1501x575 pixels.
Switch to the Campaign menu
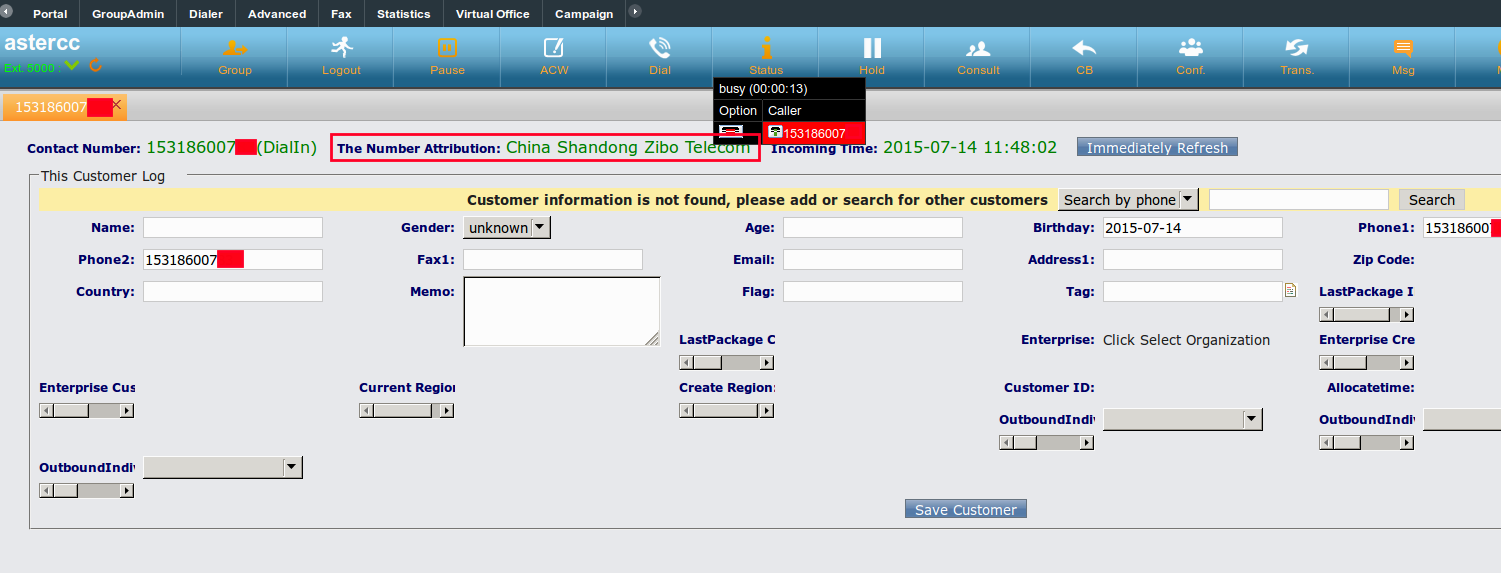pyautogui.click(x=584, y=14)
